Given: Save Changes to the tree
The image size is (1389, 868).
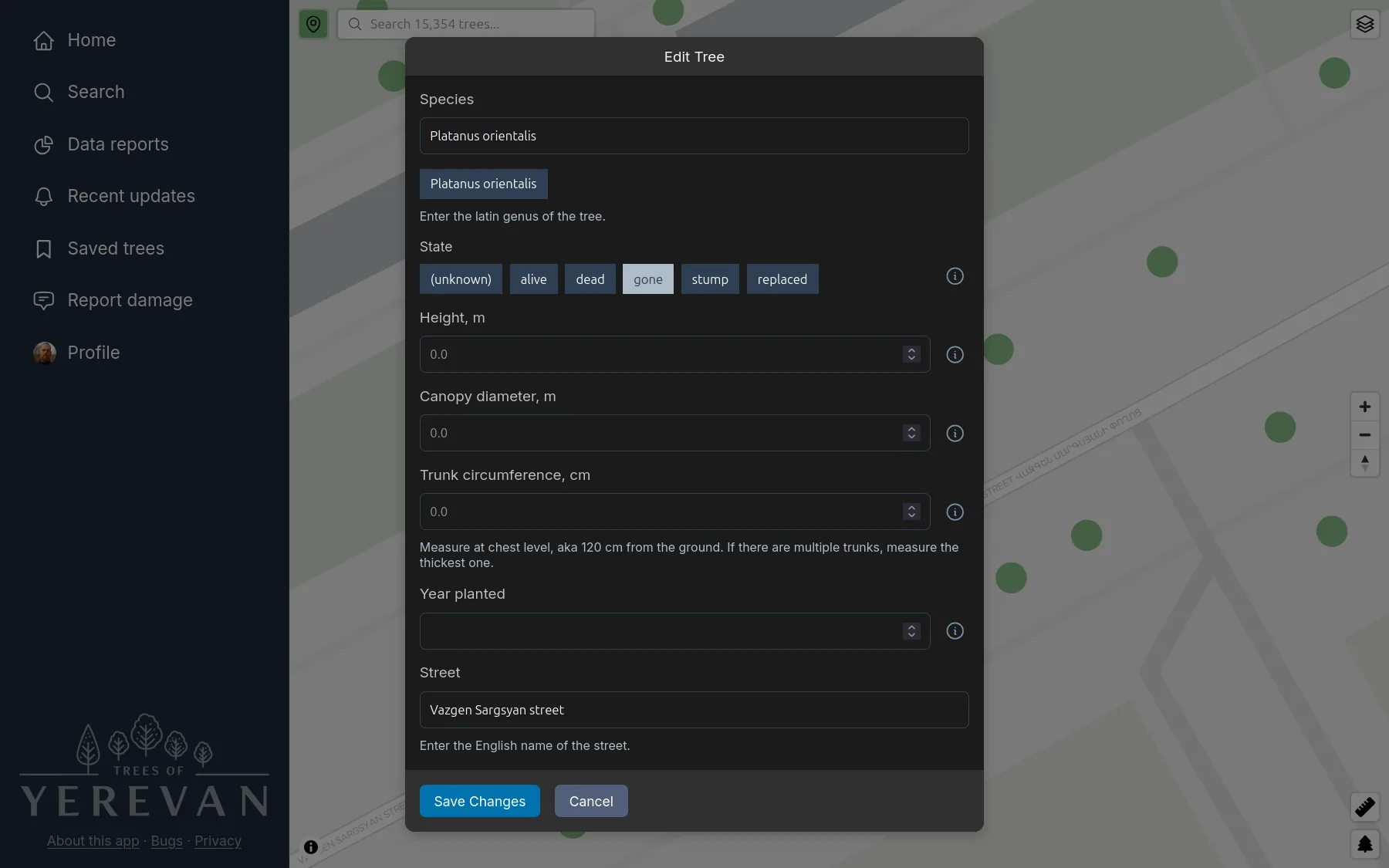Looking at the screenshot, I should [x=480, y=801].
